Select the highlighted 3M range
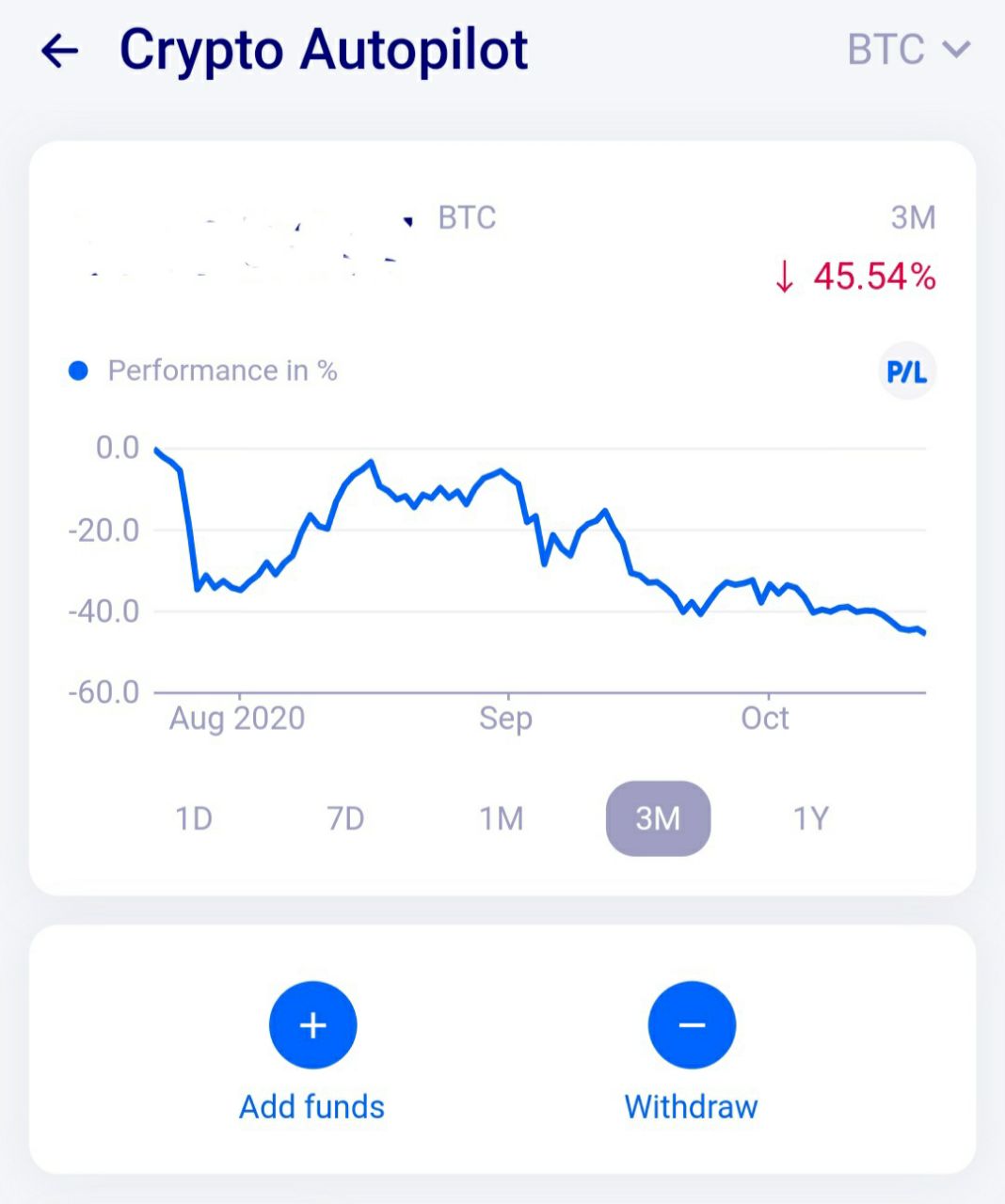The width and height of the screenshot is (1005, 1204). tap(658, 818)
